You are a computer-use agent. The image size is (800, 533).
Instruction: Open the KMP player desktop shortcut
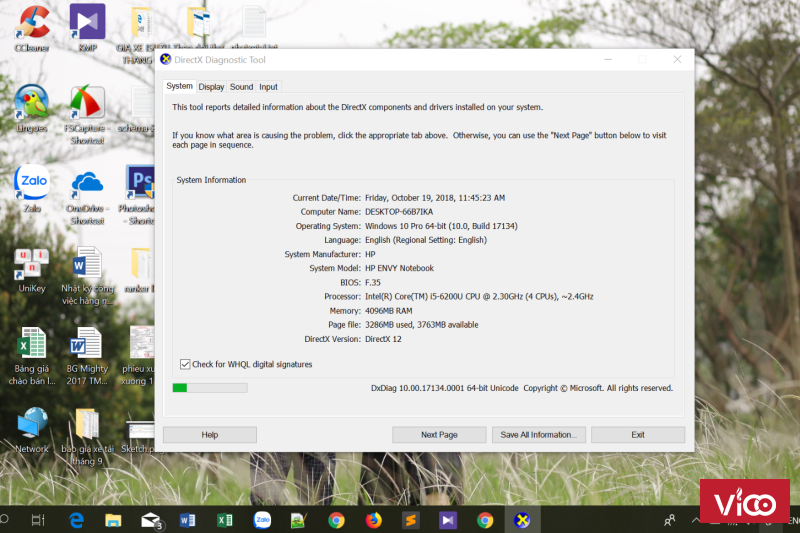coord(87,27)
